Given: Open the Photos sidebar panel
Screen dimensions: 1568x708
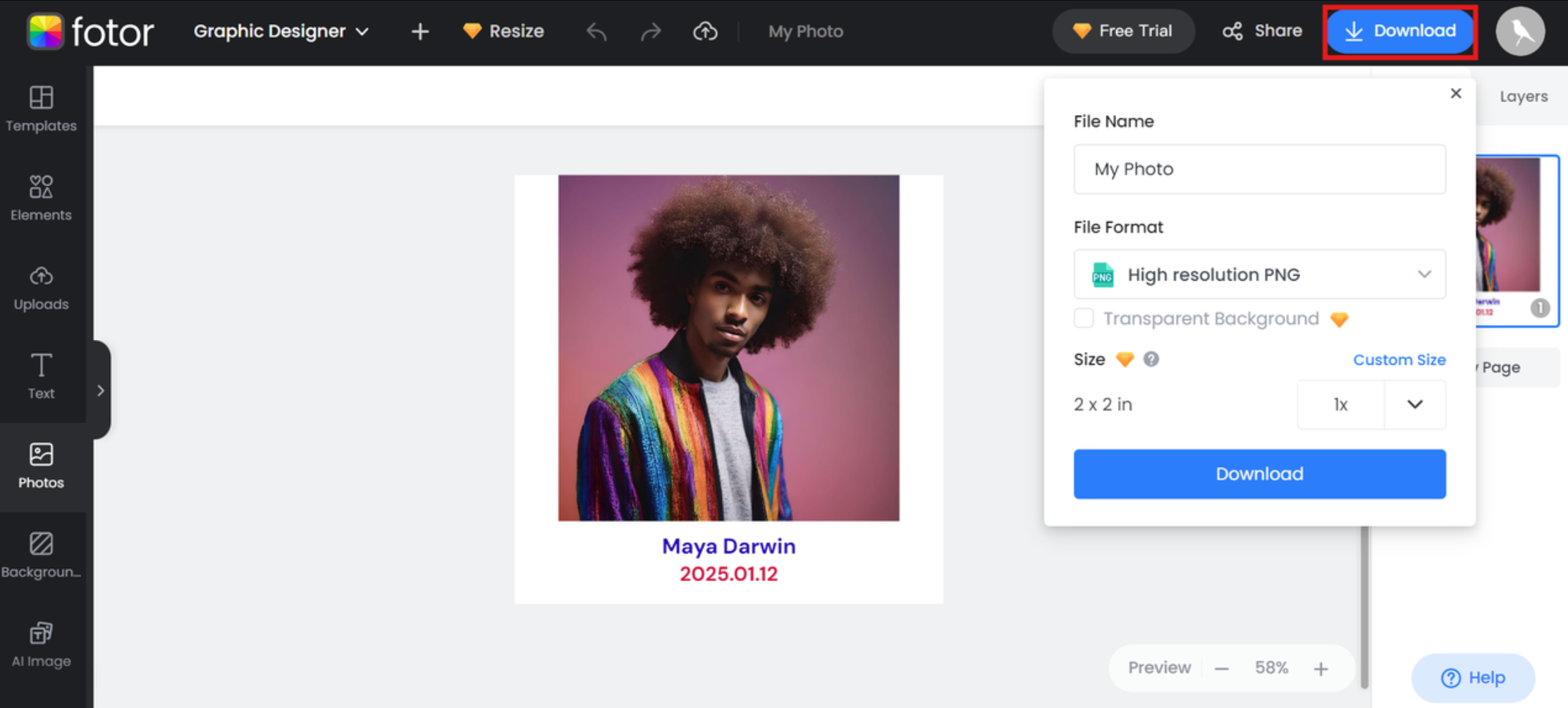Looking at the screenshot, I should (x=41, y=465).
